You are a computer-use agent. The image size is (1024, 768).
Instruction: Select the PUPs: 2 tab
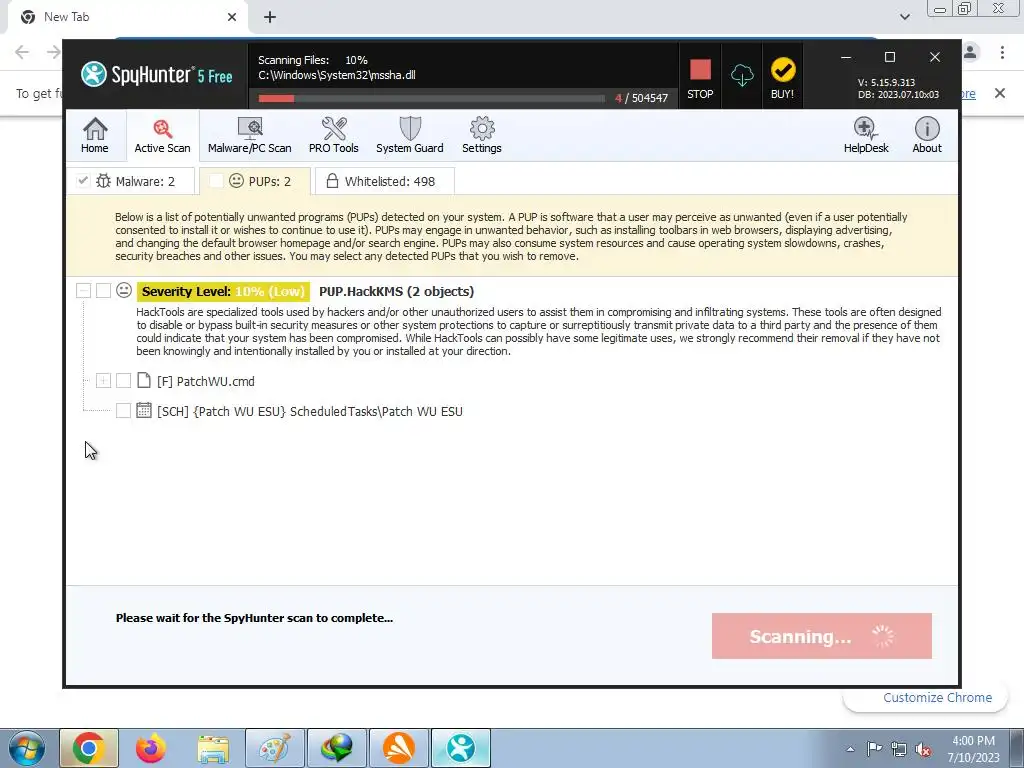click(255, 181)
